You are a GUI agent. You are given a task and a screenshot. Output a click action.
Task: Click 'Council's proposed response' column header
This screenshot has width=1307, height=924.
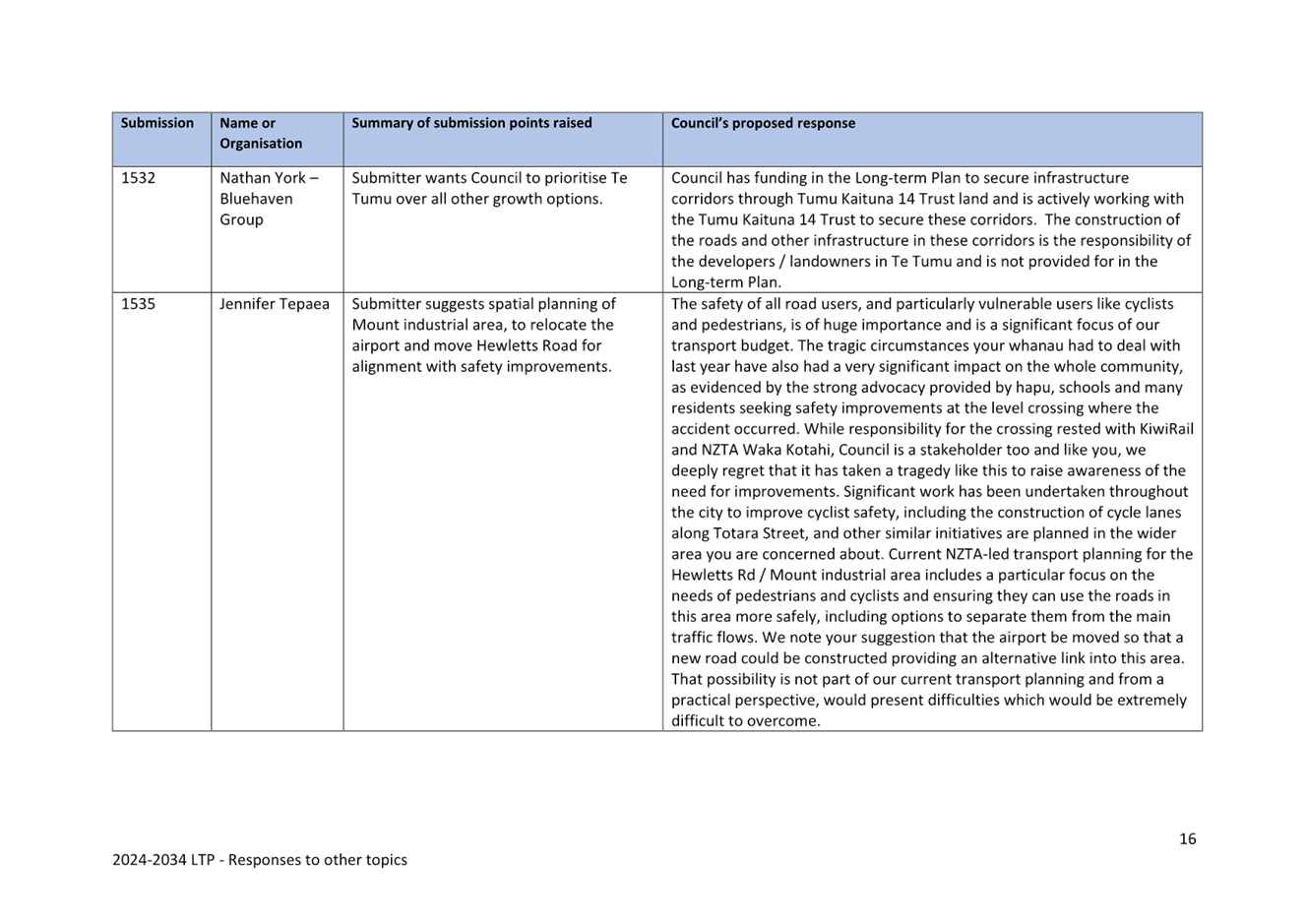point(763,123)
